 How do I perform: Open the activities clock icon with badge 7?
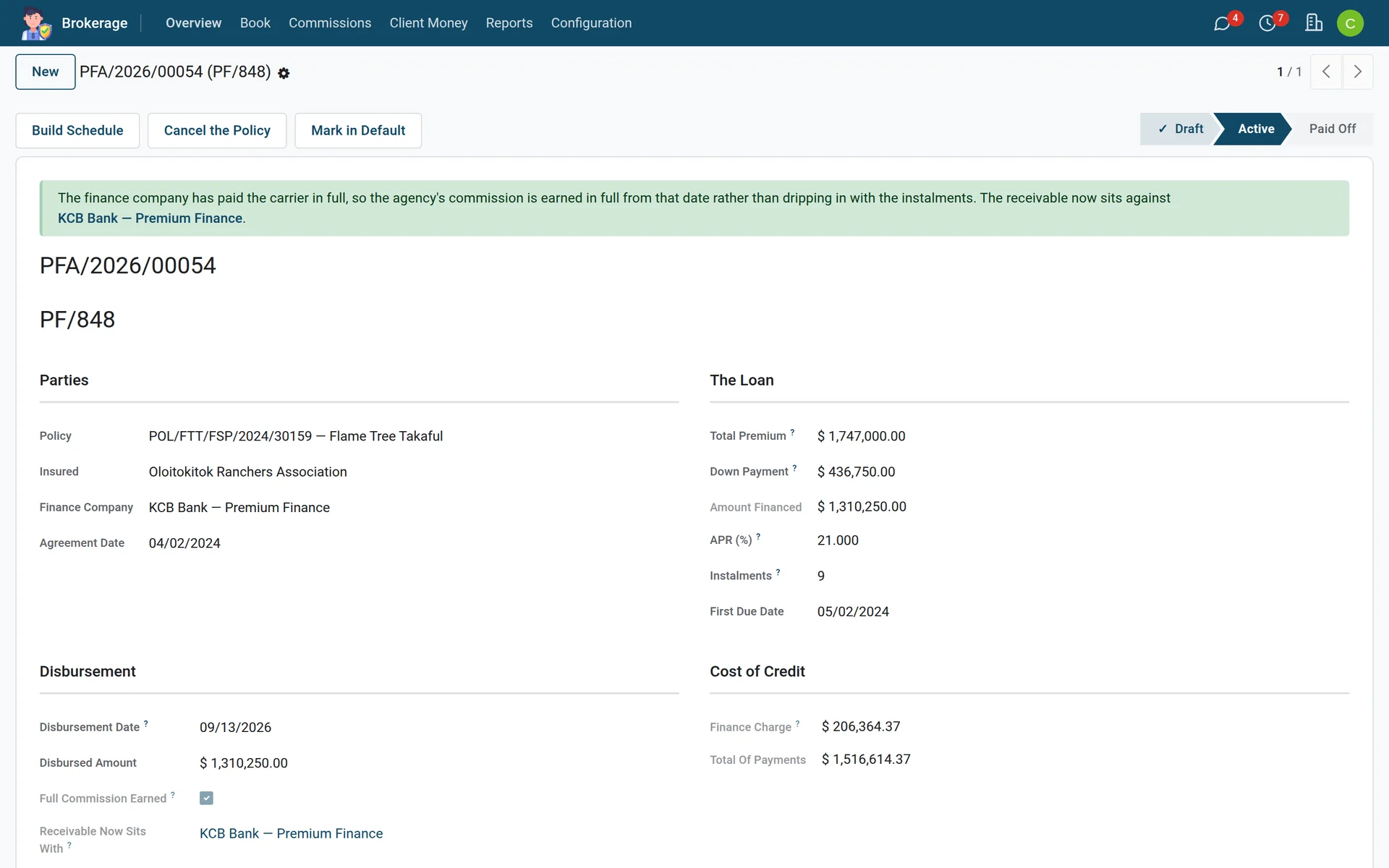tap(1267, 23)
